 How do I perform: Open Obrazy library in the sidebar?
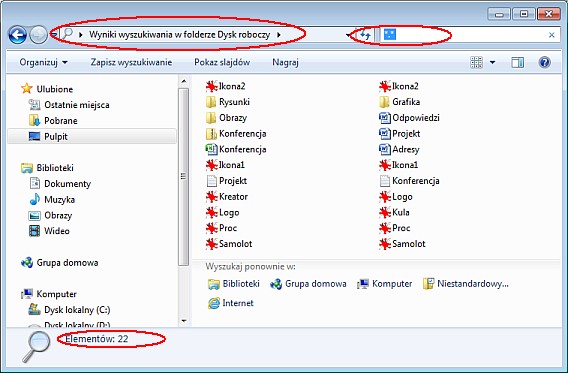coord(50,215)
